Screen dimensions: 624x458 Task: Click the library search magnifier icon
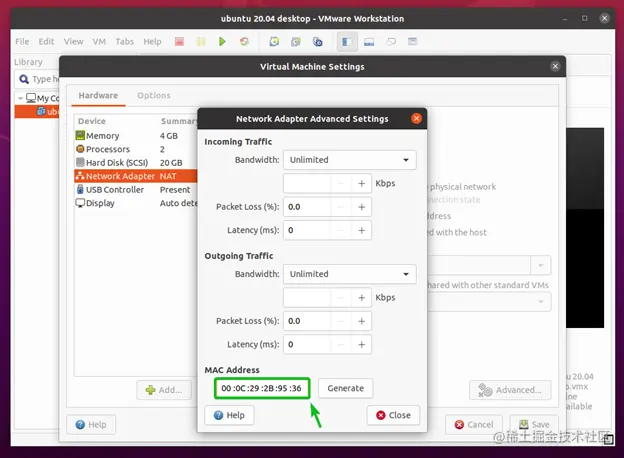coord(24,79)
